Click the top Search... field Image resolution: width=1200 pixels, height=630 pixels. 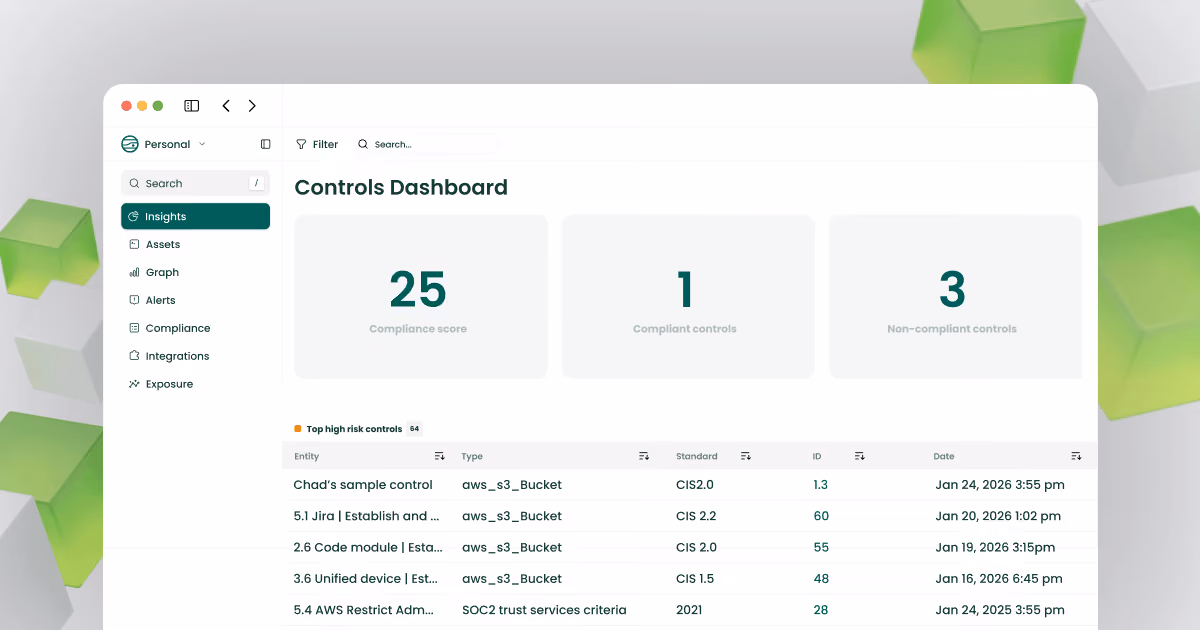(426, 144)
